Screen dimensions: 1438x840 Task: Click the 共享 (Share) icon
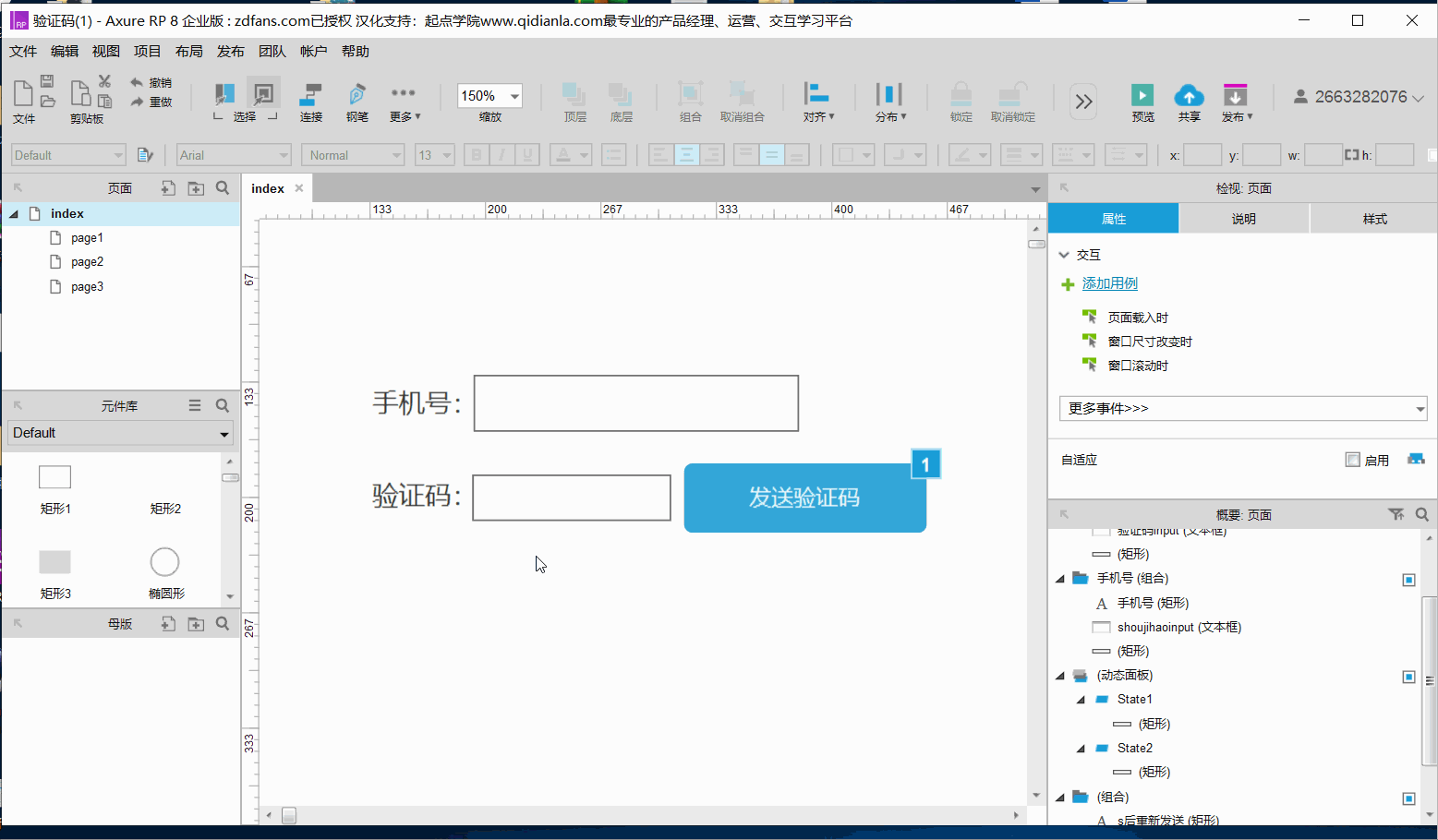point(1189,95)
